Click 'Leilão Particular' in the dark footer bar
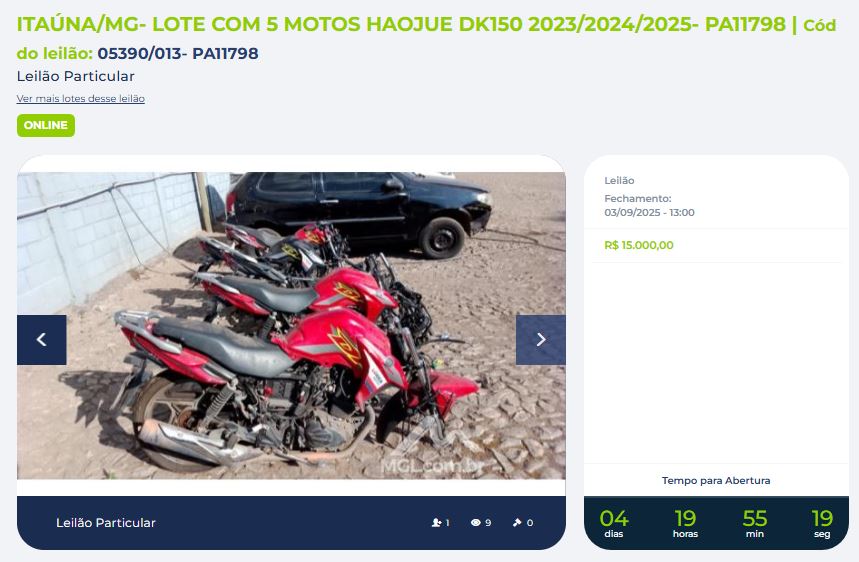The height and width of the screenshot is (562, 859). pyautogui.click(x=106, y=523)
